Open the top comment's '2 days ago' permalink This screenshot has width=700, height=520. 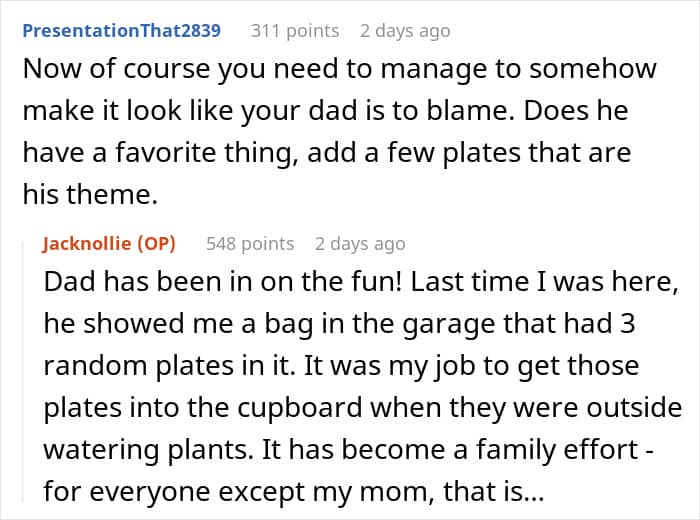pyautogui.click(x=405, y=31)
